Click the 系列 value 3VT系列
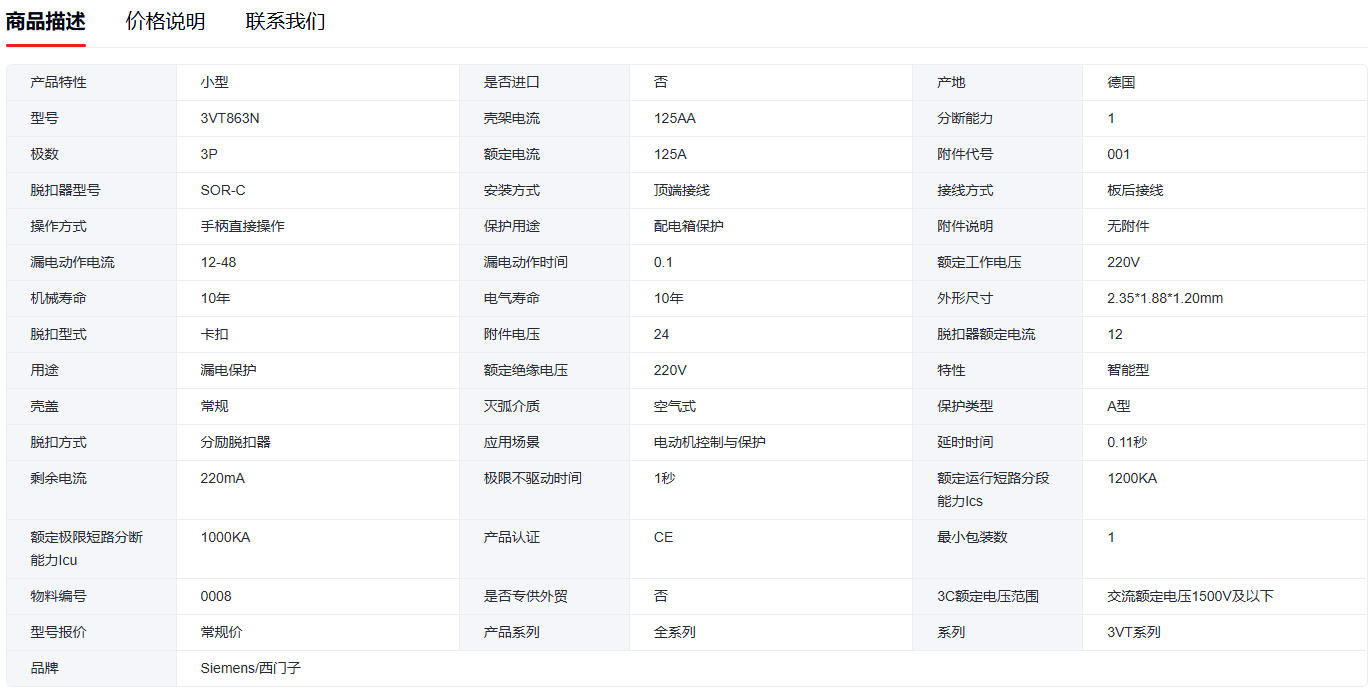This screenshot has height=689, width=1371. click(x=1134, y=632)
